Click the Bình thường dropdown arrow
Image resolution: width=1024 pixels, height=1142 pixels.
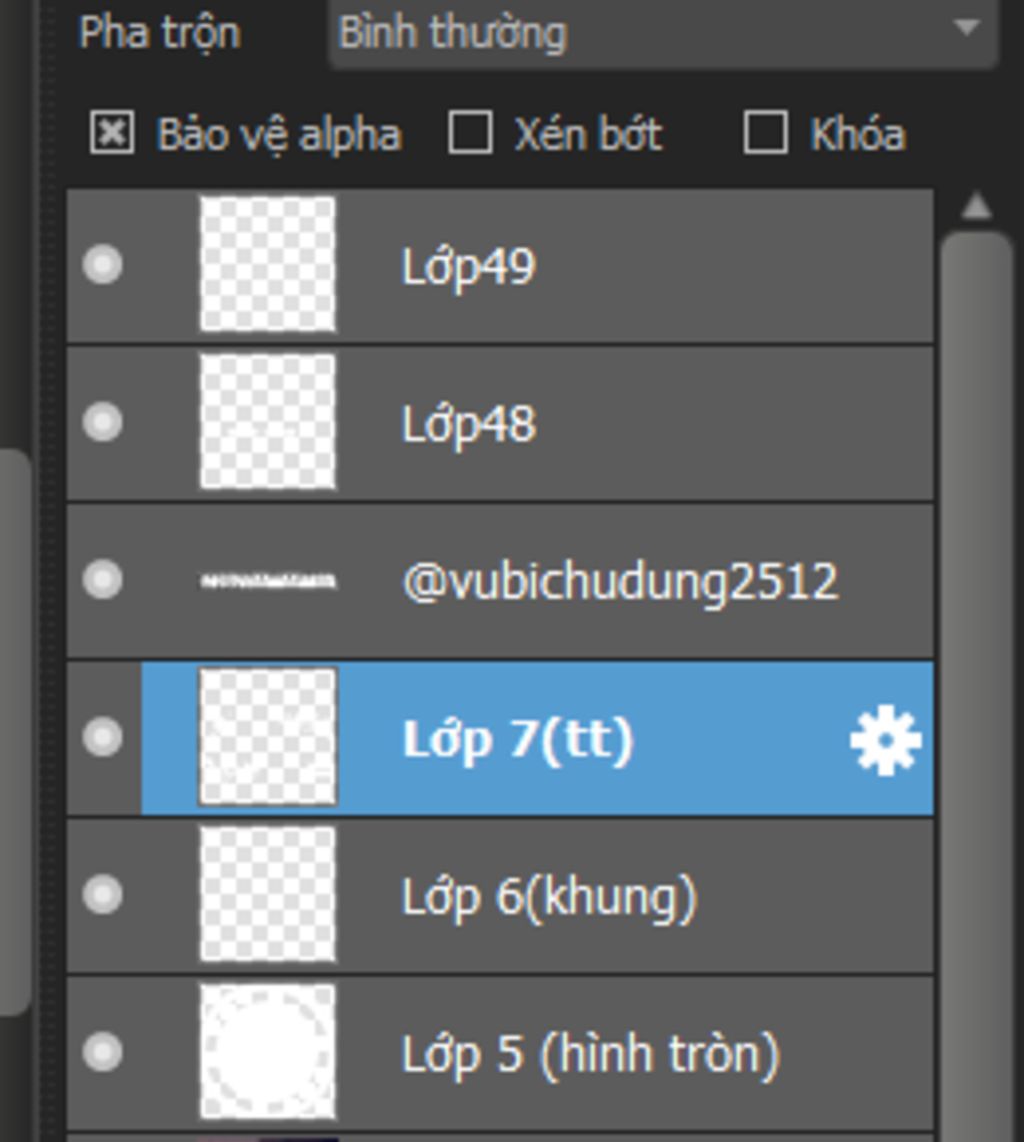966,29
